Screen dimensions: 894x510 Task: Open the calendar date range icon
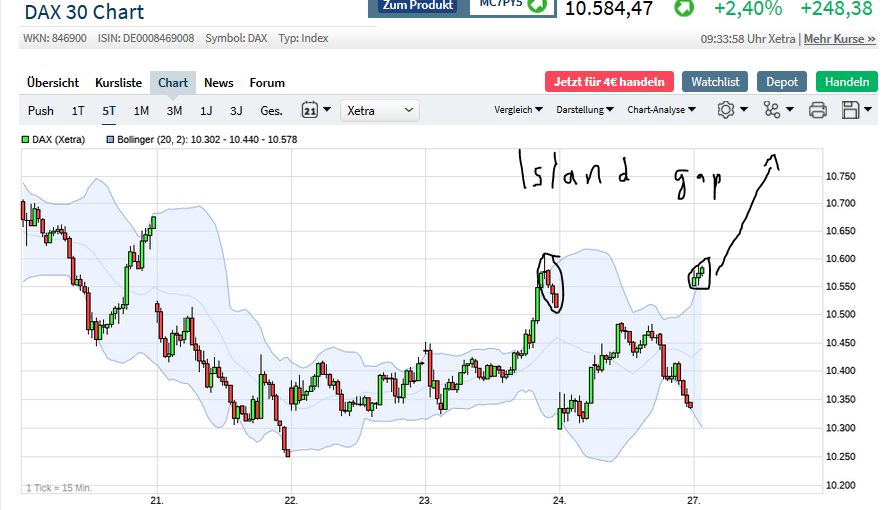309,110
